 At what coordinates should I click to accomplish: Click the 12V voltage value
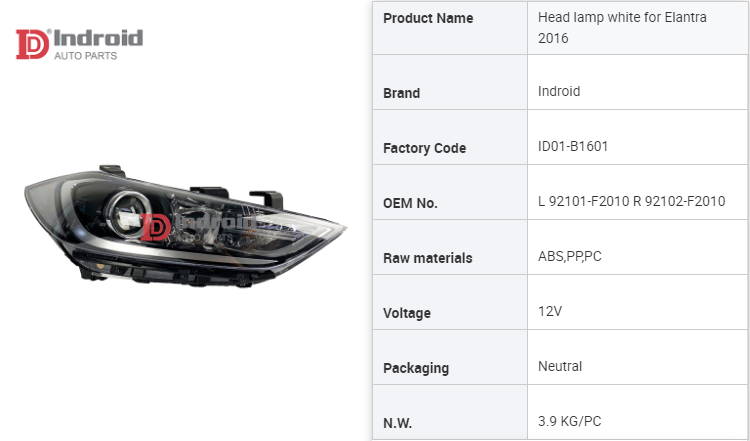[x=550, y=311]
